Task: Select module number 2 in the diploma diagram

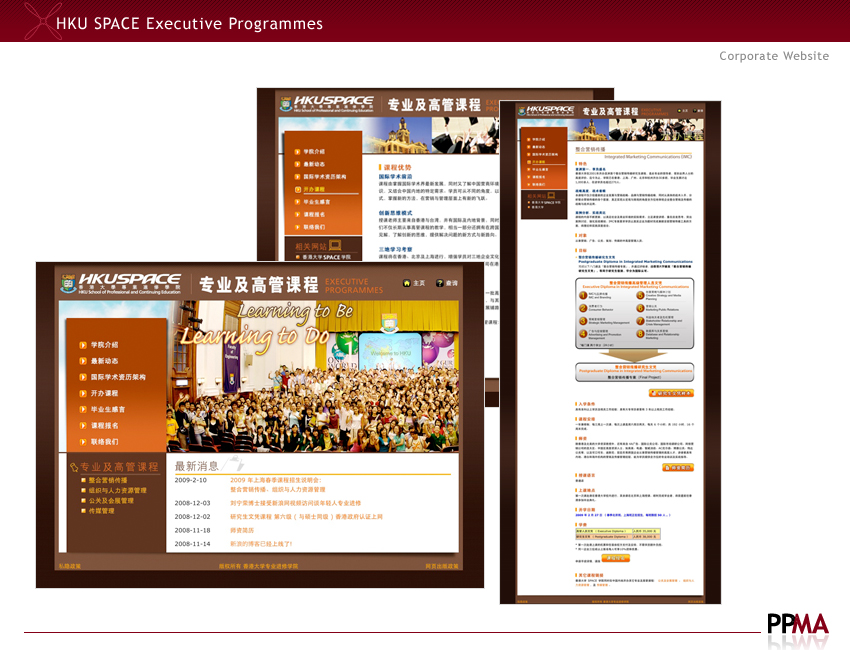Action: (583, 308)
